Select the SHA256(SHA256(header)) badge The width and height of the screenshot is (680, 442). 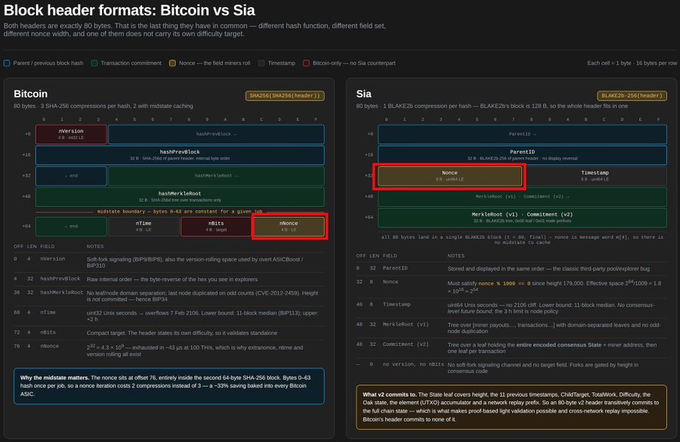(x=285, y=95)
